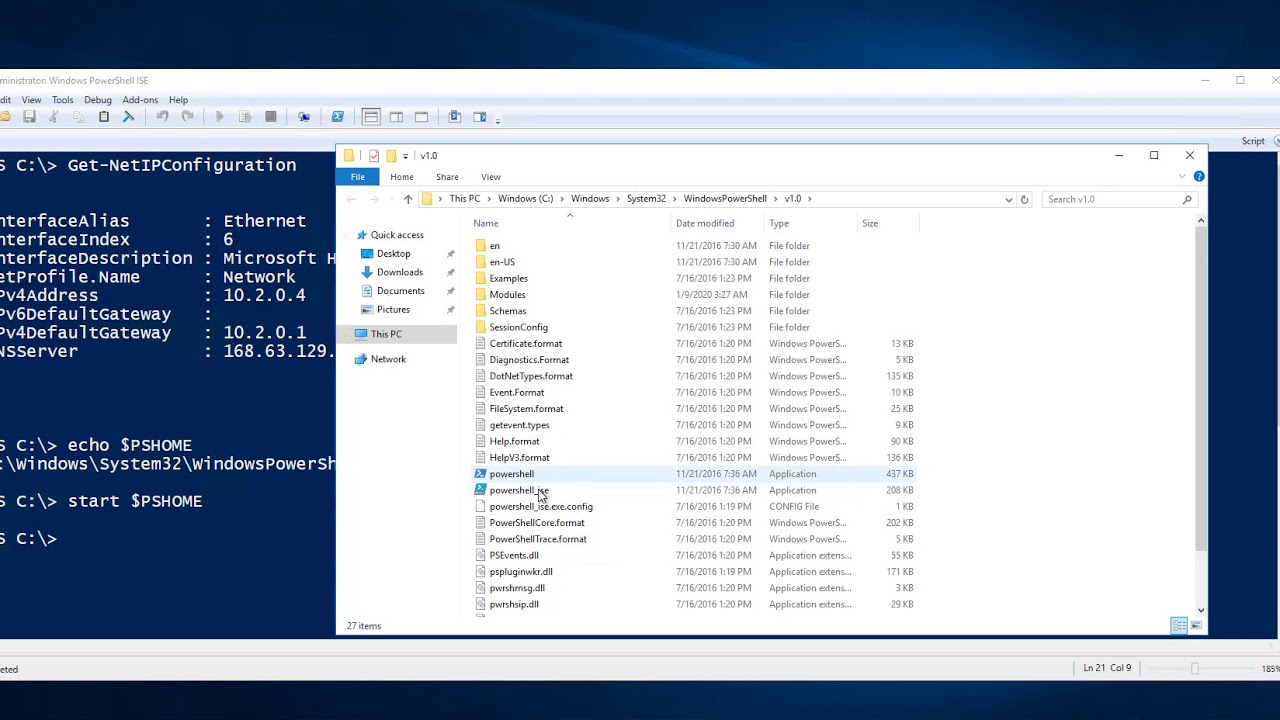Select the Examples folder
Viewport: 1280px width, 720px height.
(508, 278)
